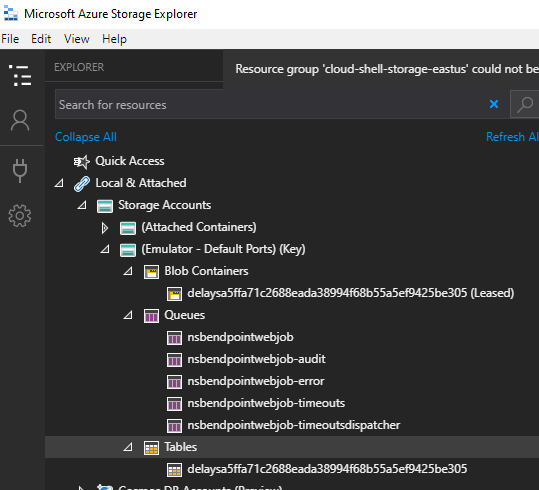The height and width of the screenshot is (490, 539).
Task: Click the Attached Containers storage icon
Action: coord(128,228)
